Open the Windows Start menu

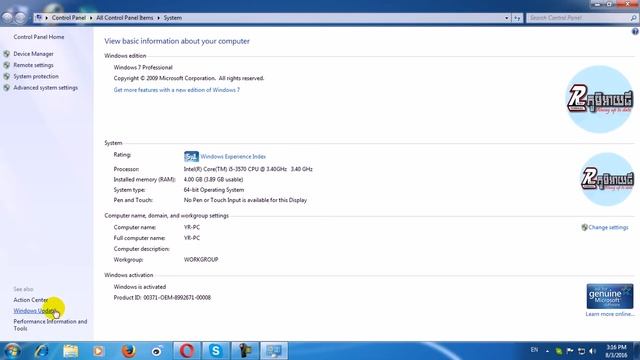click(12, 351)
